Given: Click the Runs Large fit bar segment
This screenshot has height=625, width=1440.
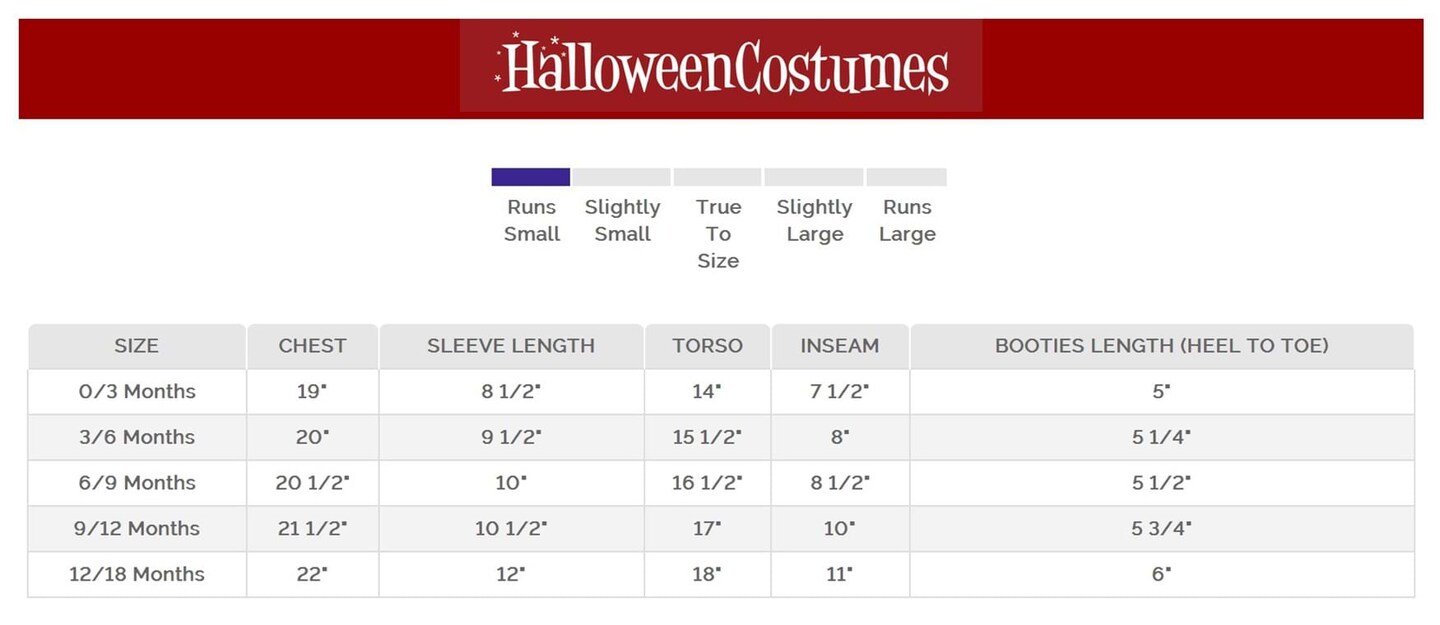Looking at the screenshot, I should click(906, 177).
